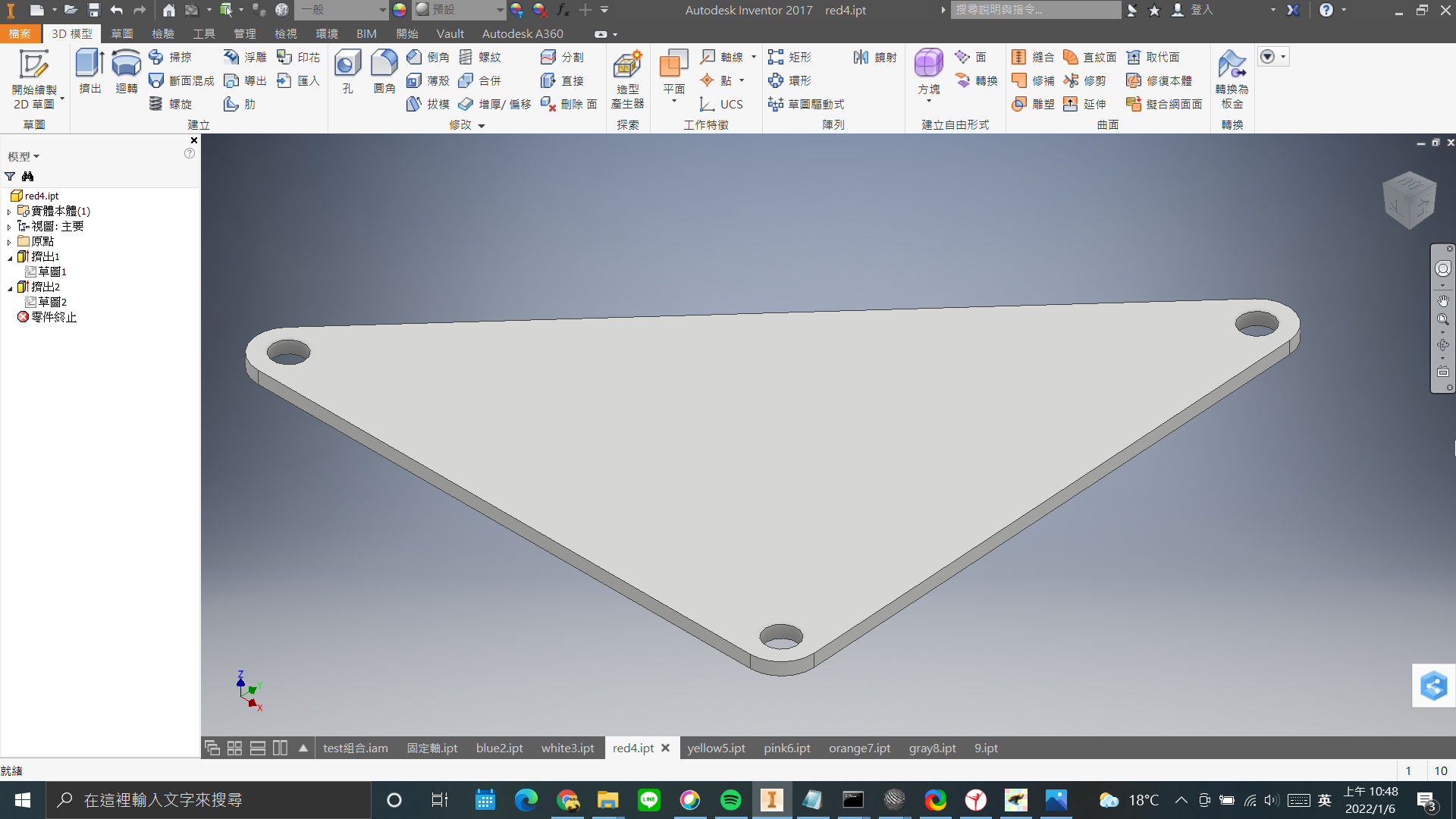1456x819 pixels.
Task: Click the Mirror (鏡射) tool
Action: click(875, 57)
